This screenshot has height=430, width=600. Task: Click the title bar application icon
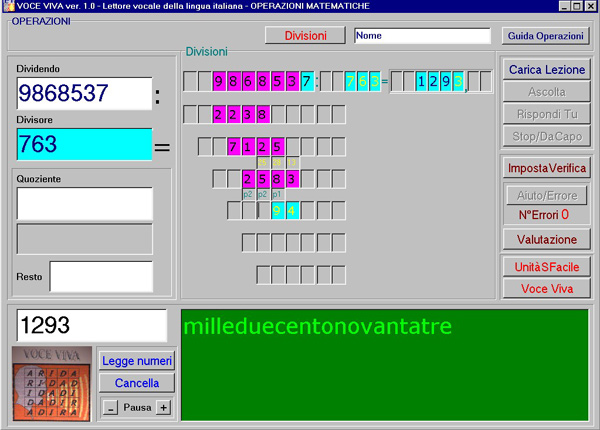(9, 6)
